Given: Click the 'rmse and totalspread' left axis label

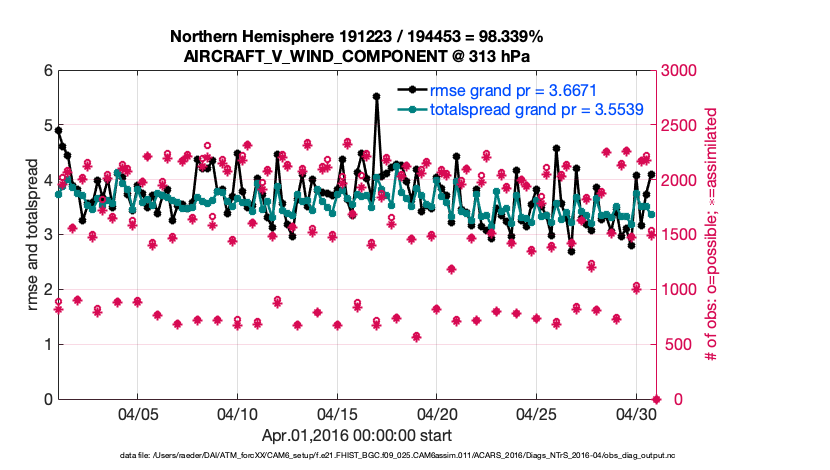Looking at the screenshot, I should point(33,235).
